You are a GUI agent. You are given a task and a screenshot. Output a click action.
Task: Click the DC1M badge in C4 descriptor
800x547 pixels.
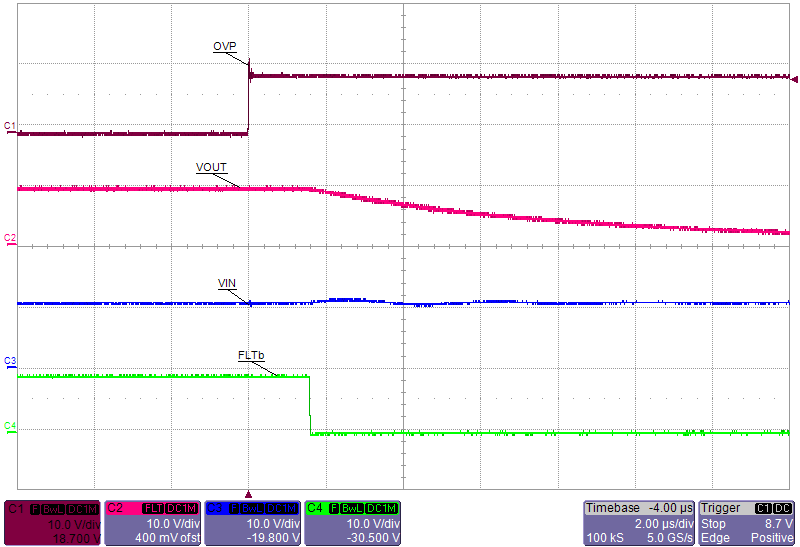tap(383, 508)
